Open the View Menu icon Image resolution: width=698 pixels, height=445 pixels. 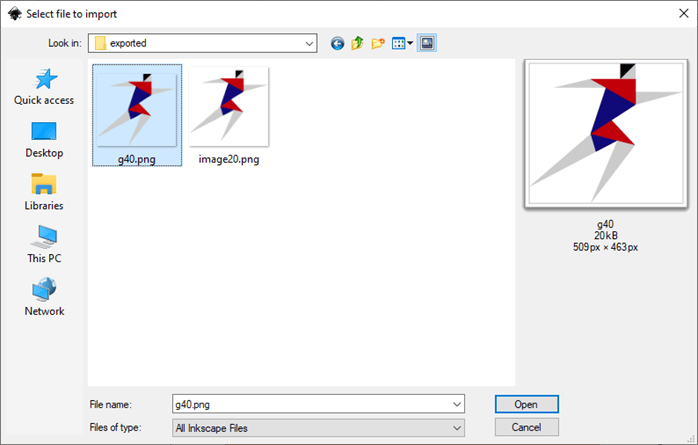click(x=398, y=43)
